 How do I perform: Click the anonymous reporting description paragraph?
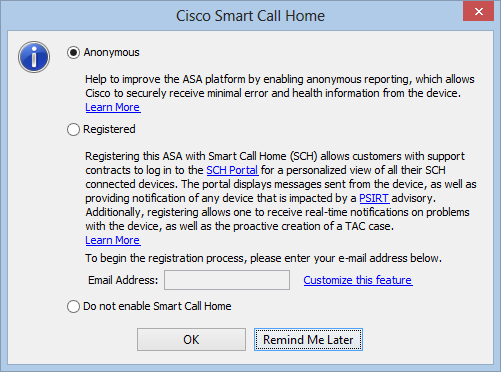click(x=280, y=86)
